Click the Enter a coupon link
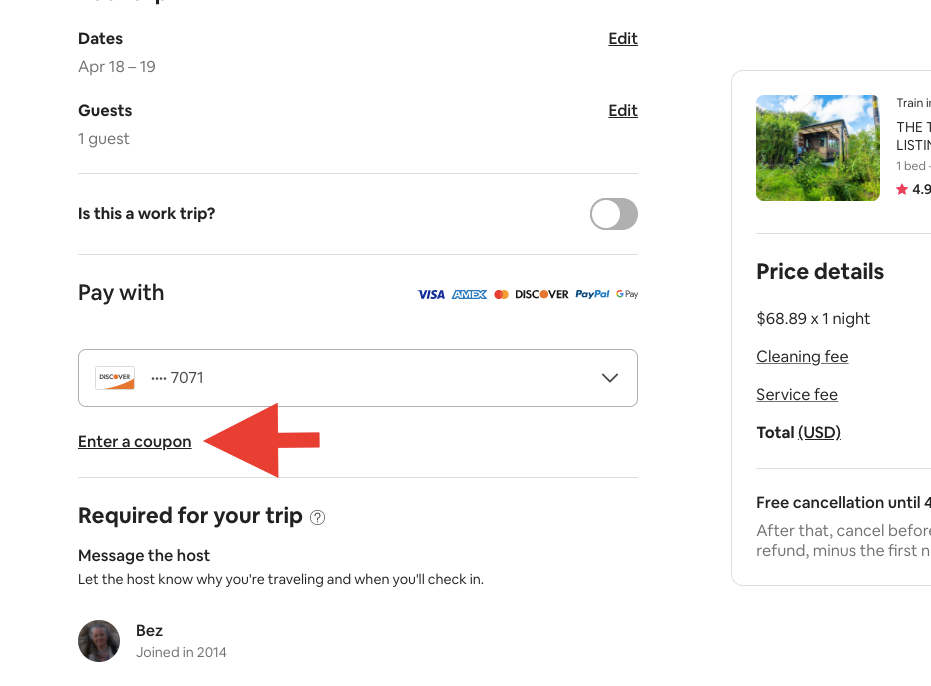This screenshot has height=686, width=931. click(135, 442)
